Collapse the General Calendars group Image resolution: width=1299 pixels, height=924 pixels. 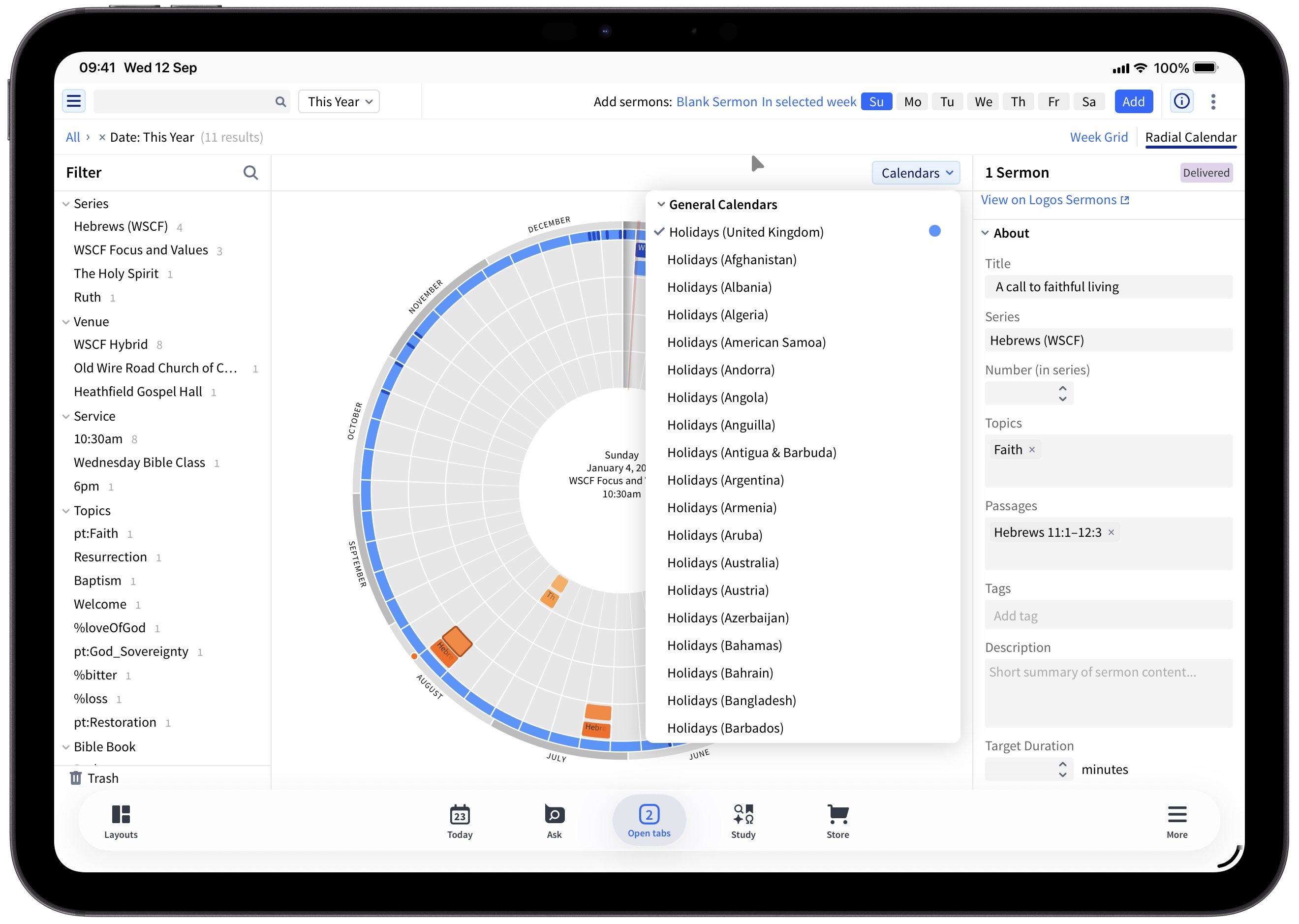(661, 204)
